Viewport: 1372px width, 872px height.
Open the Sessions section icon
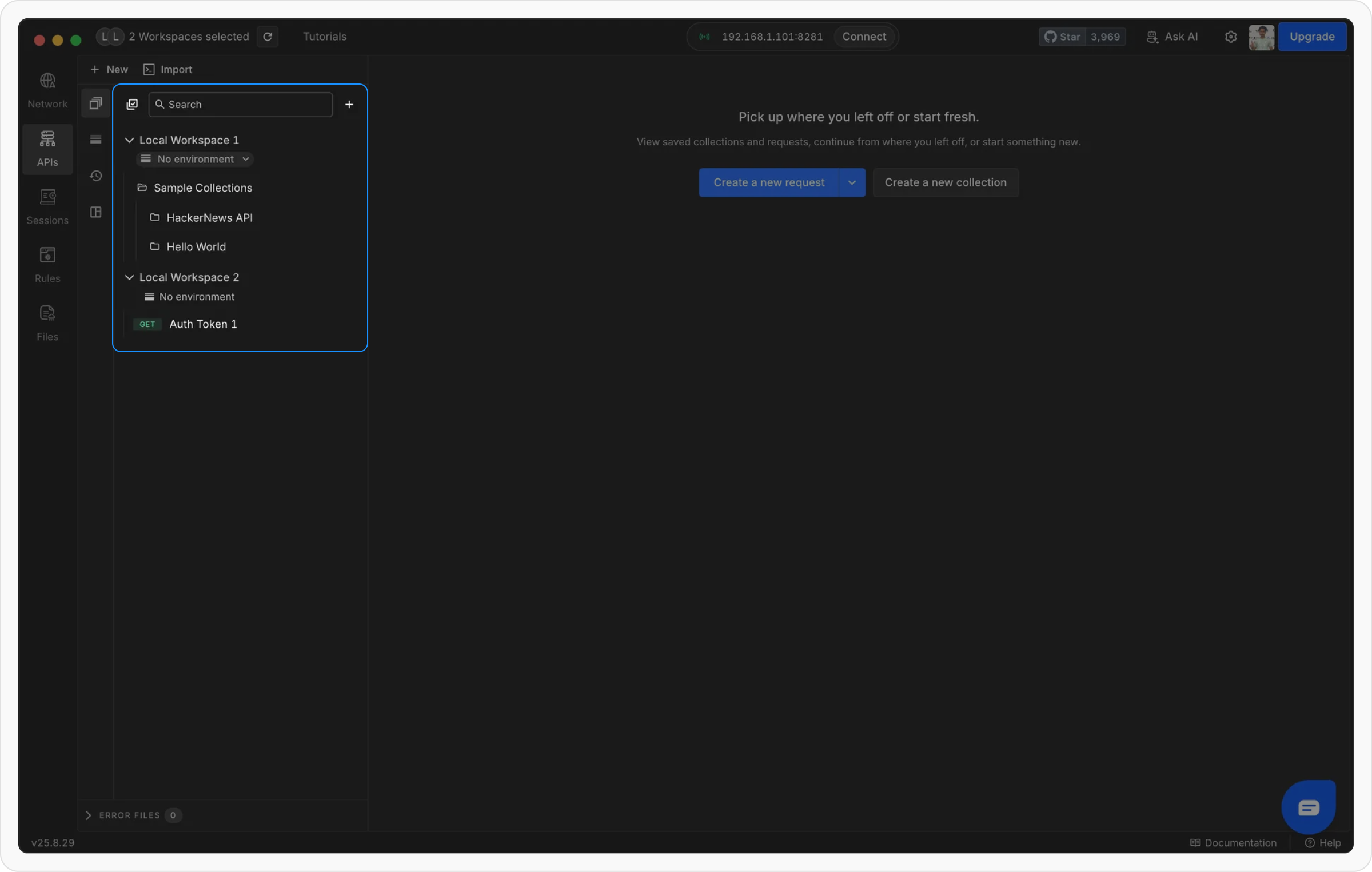47,197
